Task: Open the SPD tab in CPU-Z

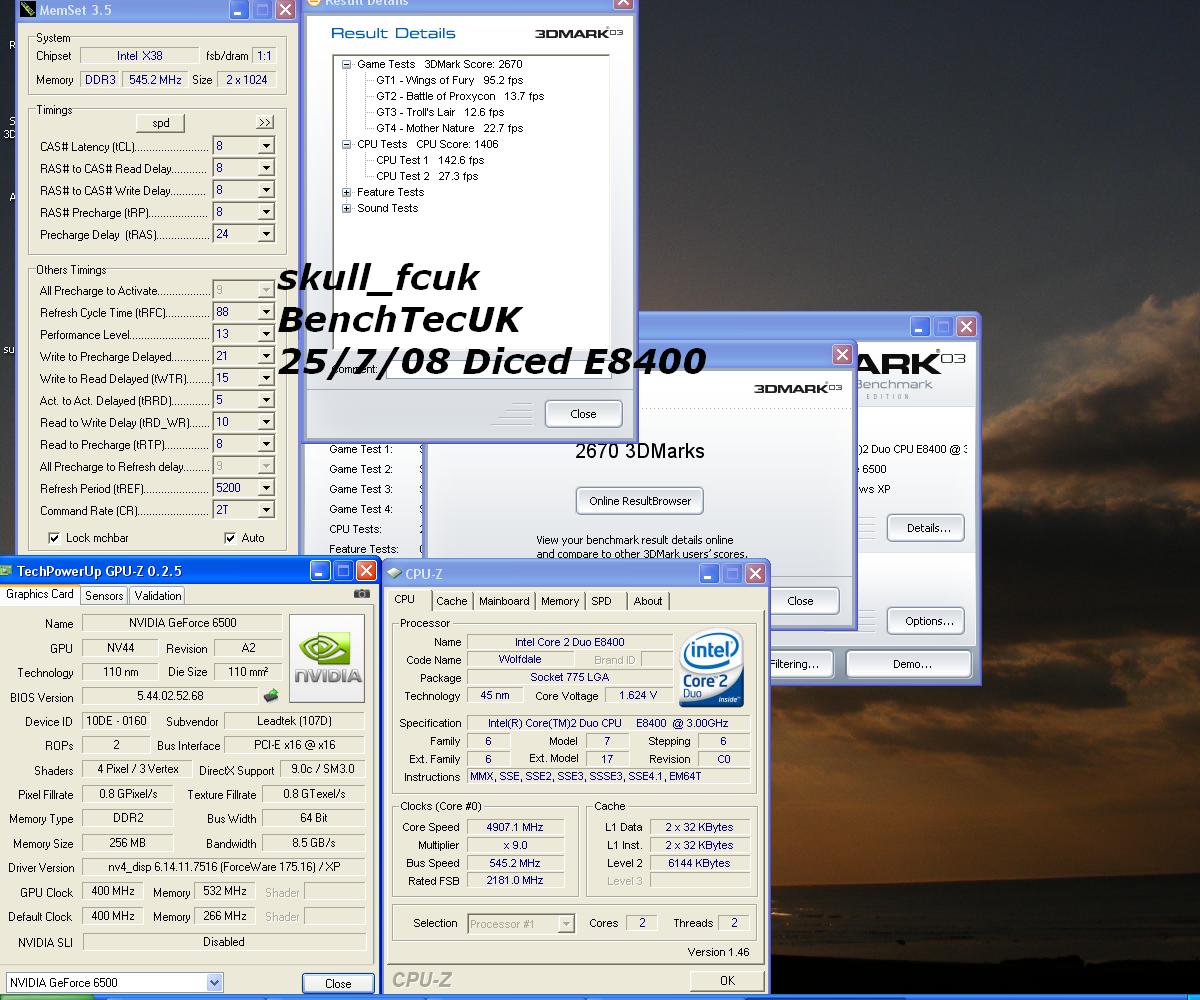Action: (x=601, y=601)
